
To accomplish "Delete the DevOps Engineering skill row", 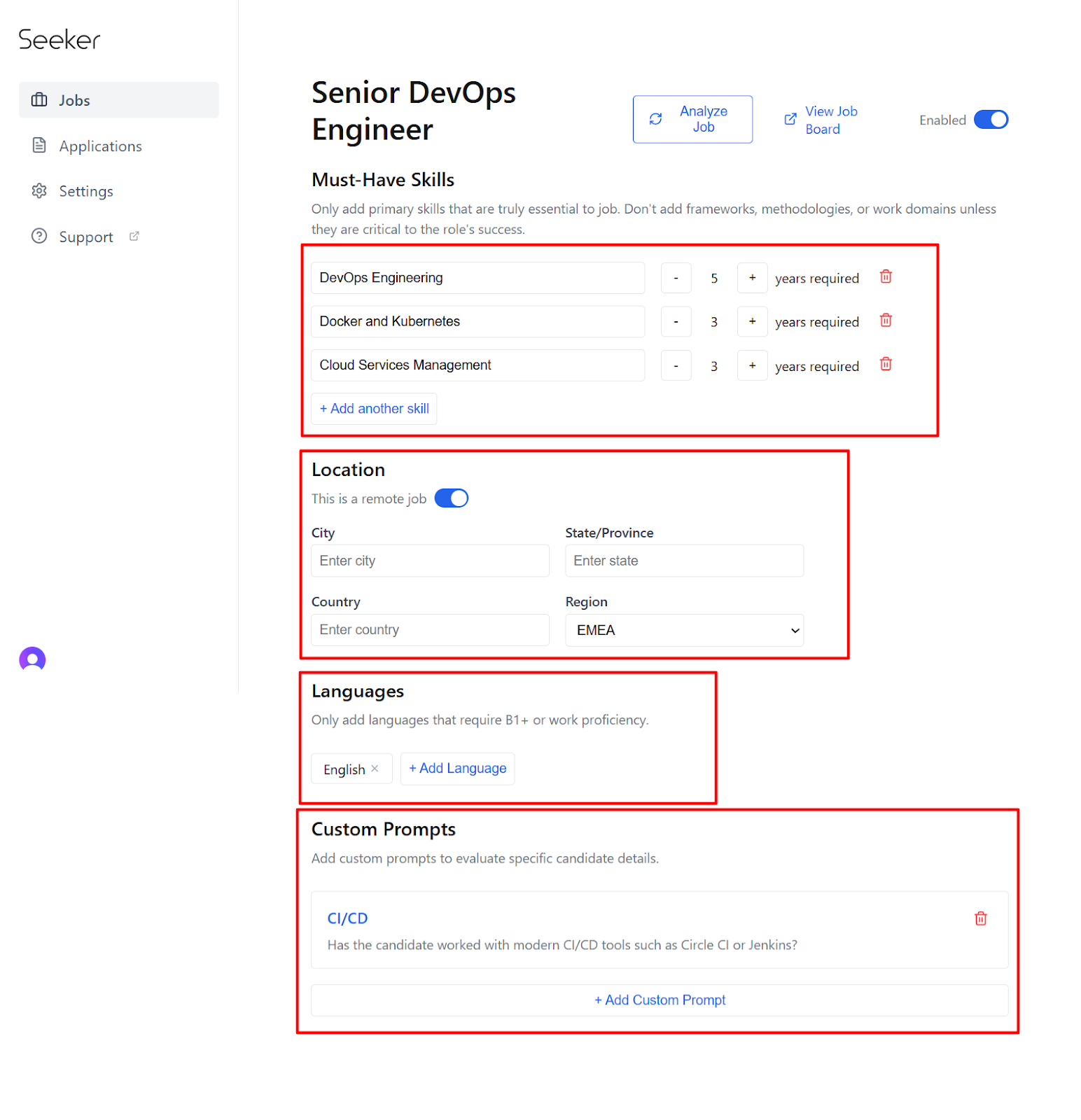I will point(886,277).
